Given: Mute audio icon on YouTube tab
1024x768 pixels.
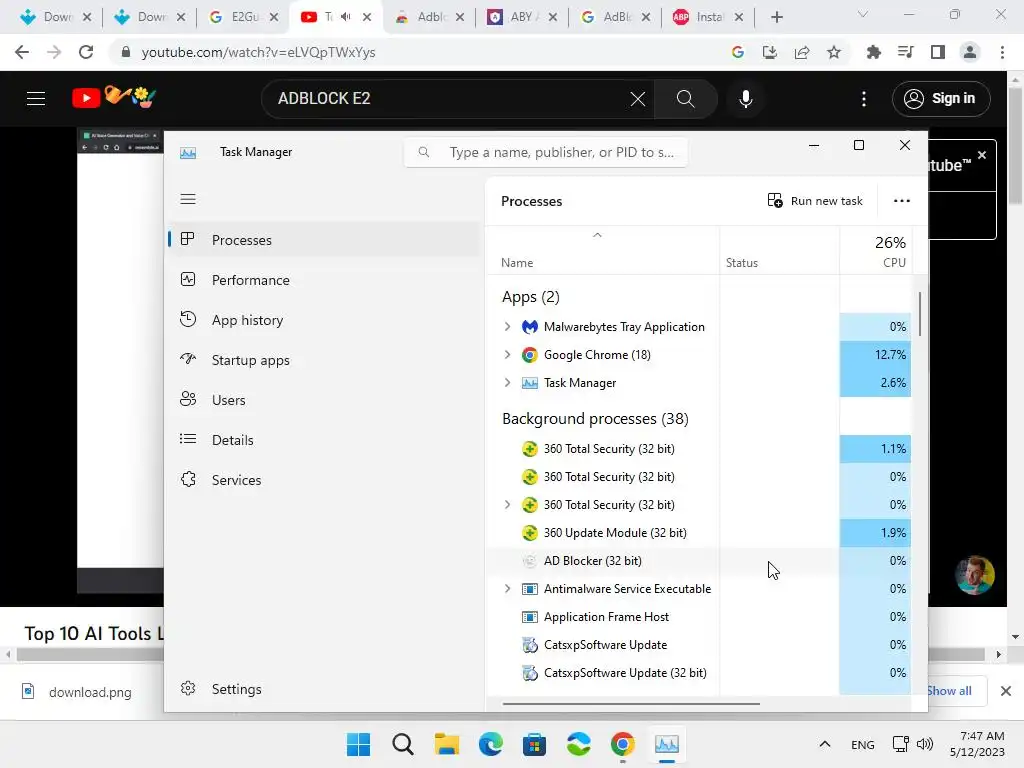Looking at the screenshot, I should click(x=345, y=17).
